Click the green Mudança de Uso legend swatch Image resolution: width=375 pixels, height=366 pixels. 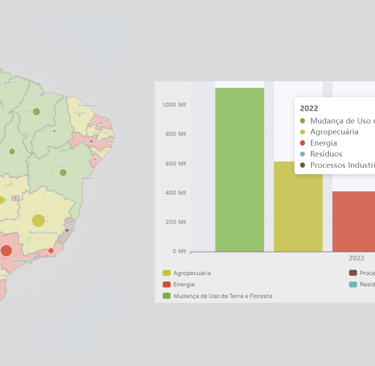point(167,296)
